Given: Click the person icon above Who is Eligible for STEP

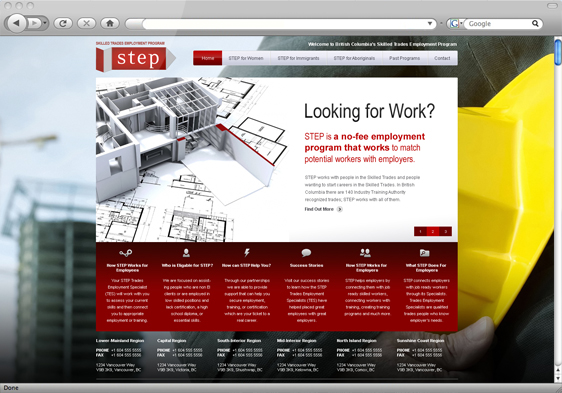Looking at the screenshot, I should (186, 252).
